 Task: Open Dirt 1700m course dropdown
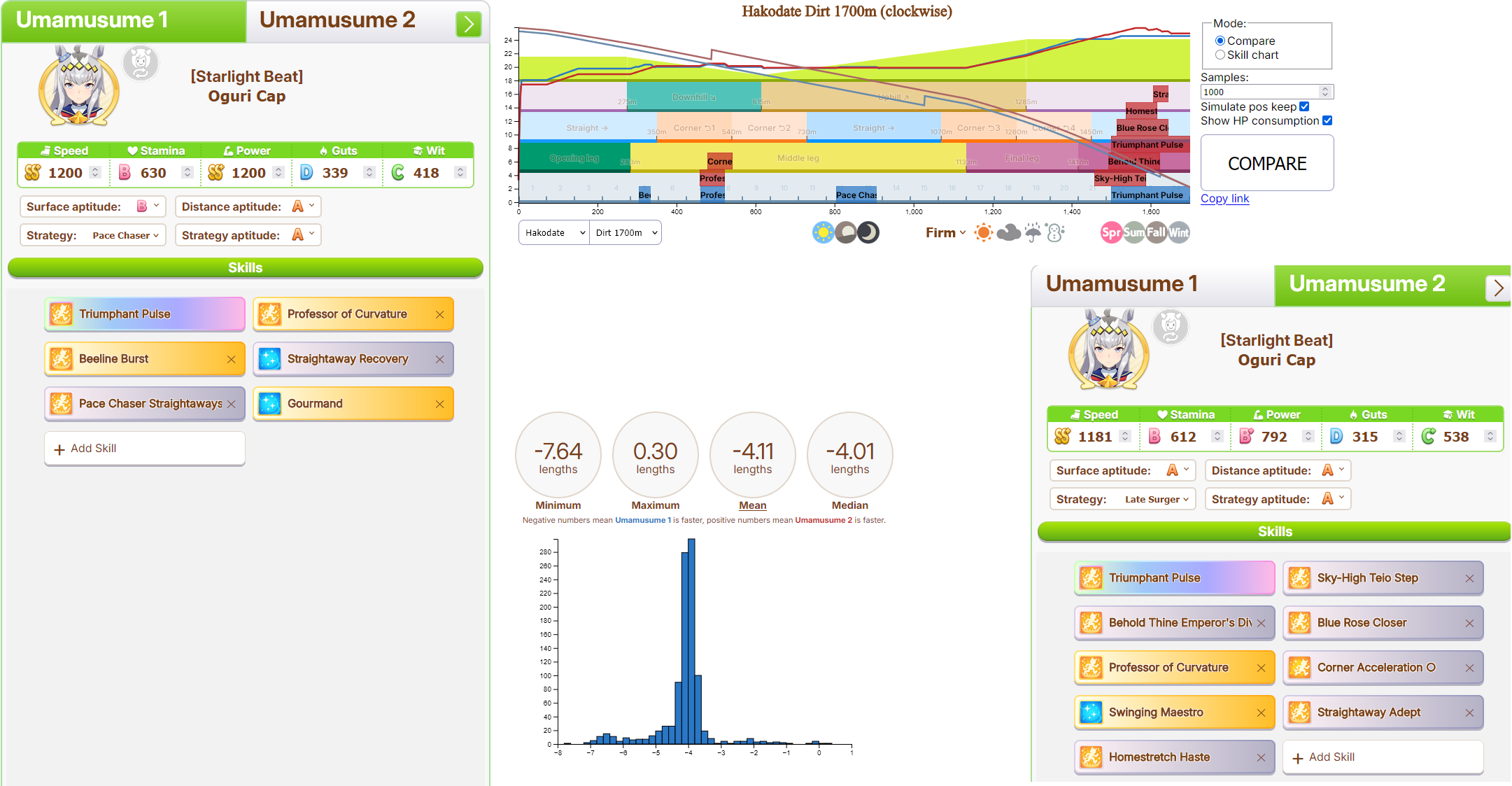pyautogui.click(x=626, y=232)
